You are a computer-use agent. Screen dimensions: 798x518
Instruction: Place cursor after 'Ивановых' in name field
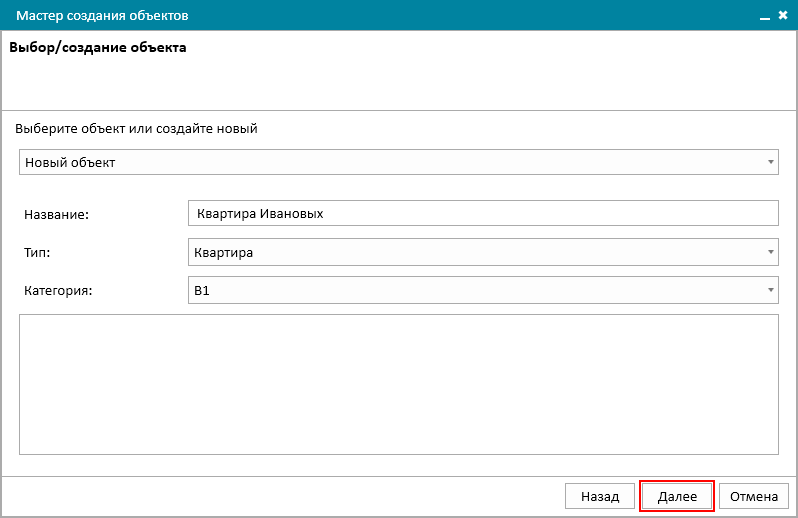[x=325, y=214]
